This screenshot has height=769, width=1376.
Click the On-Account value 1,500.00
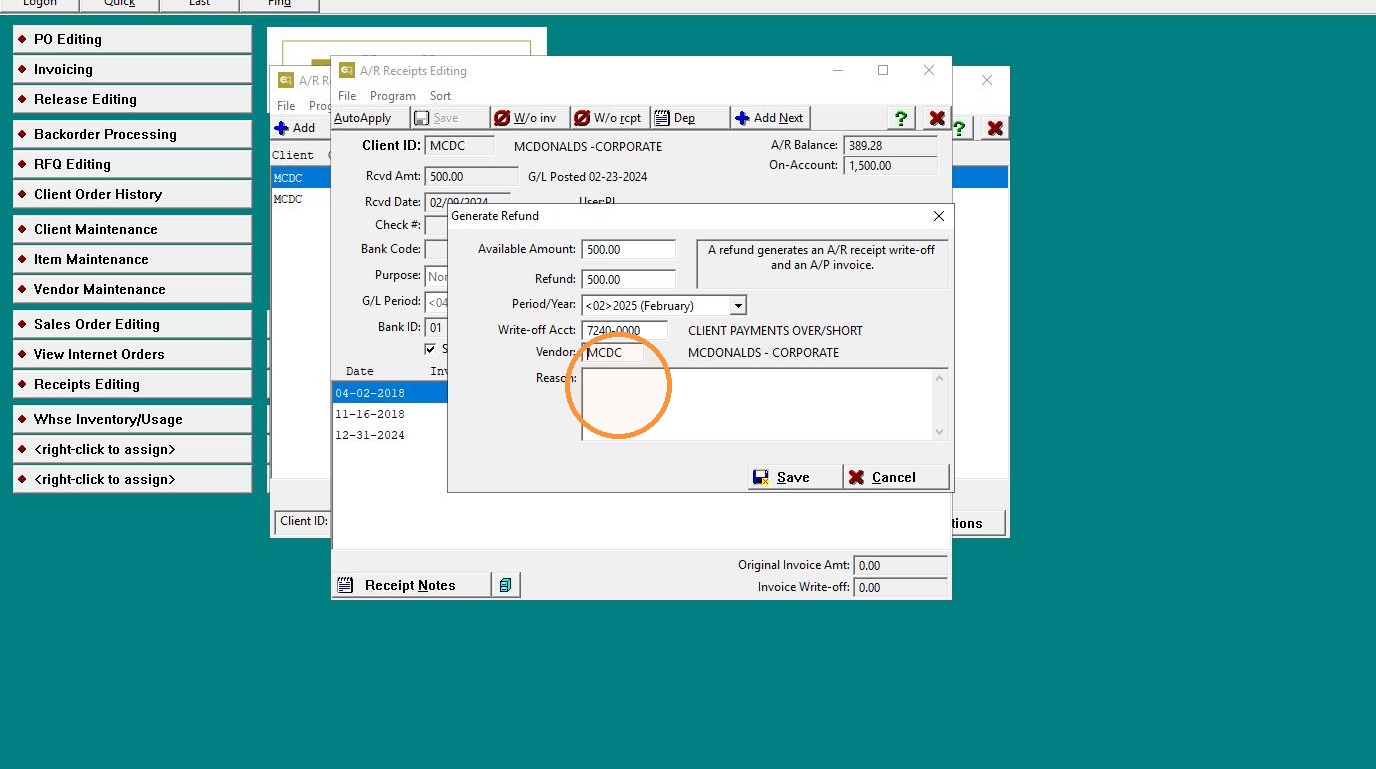point(890,165)
